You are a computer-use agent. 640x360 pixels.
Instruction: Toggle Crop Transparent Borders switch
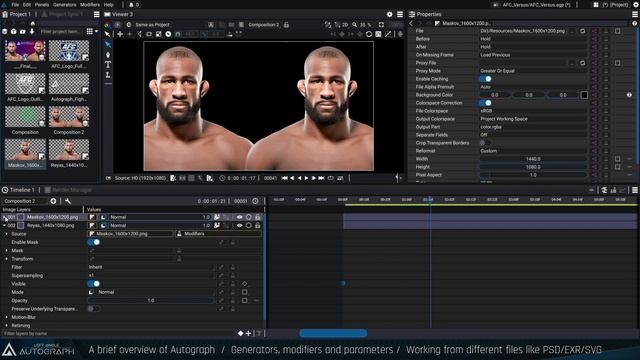[x=485, y=143]
